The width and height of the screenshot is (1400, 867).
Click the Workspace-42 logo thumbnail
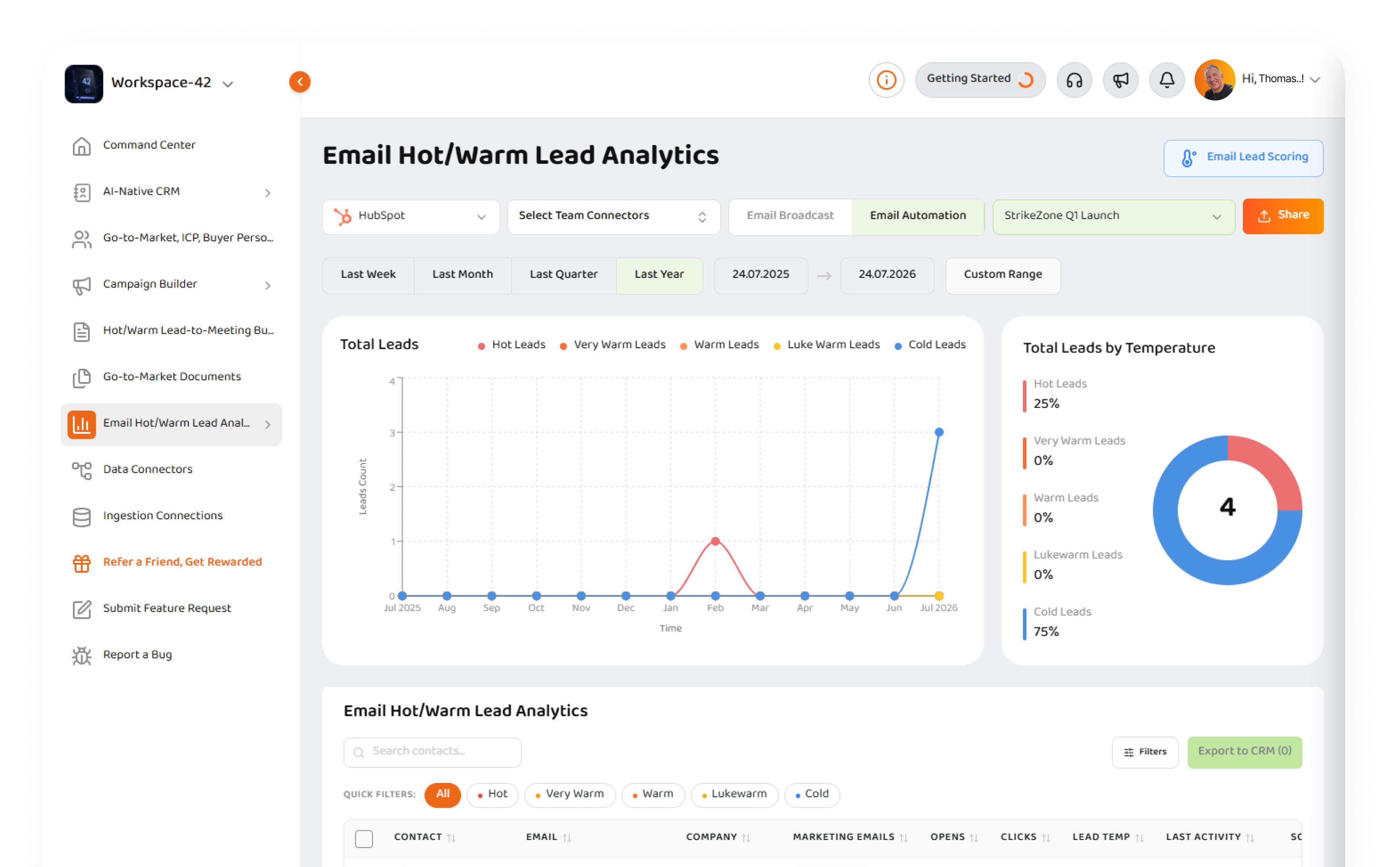click(x=84, y=84)
